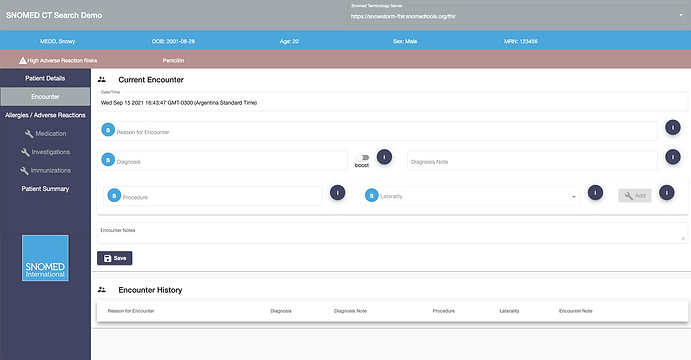Screen dimensions: 691x360
Task: Open Patient Details in sidebar
Action: (x=45, y=78)
